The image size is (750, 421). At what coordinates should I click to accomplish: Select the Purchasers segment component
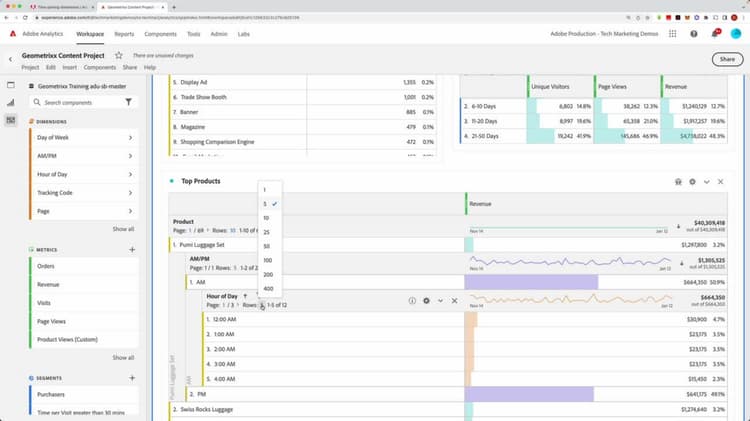pyautogui.click(x=84, y=394)
